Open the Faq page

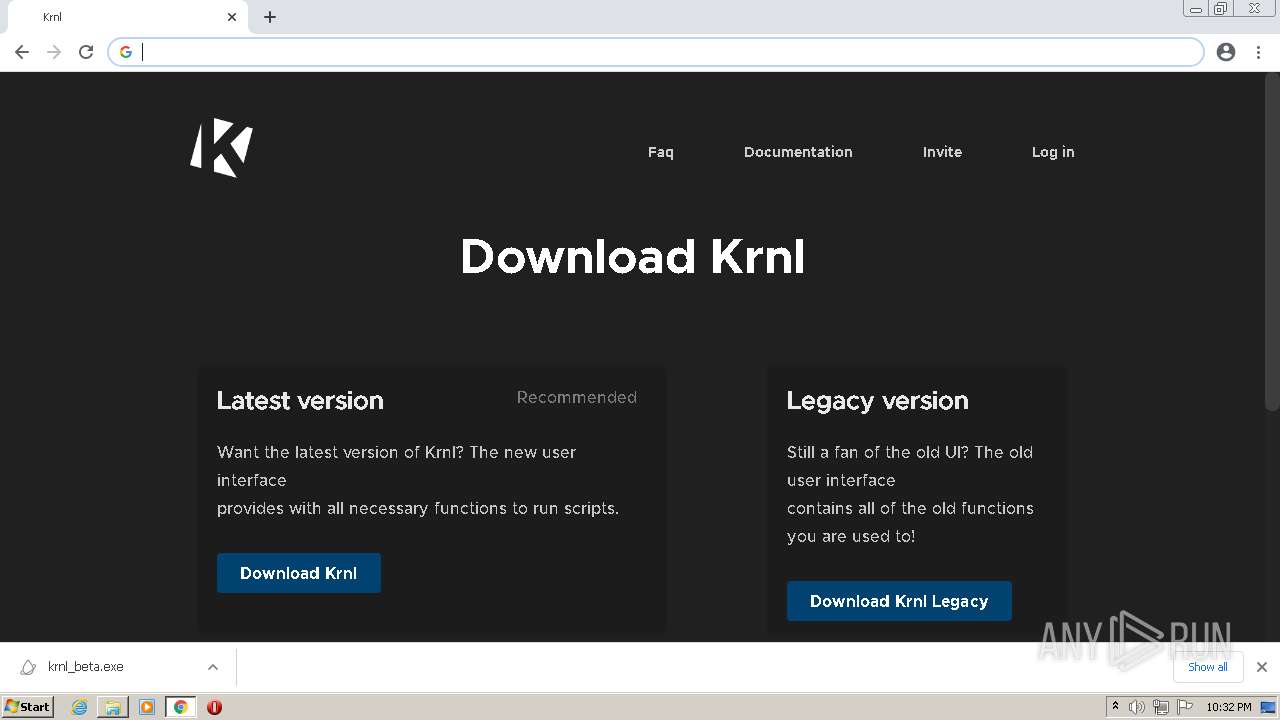[x=661, y=152]
